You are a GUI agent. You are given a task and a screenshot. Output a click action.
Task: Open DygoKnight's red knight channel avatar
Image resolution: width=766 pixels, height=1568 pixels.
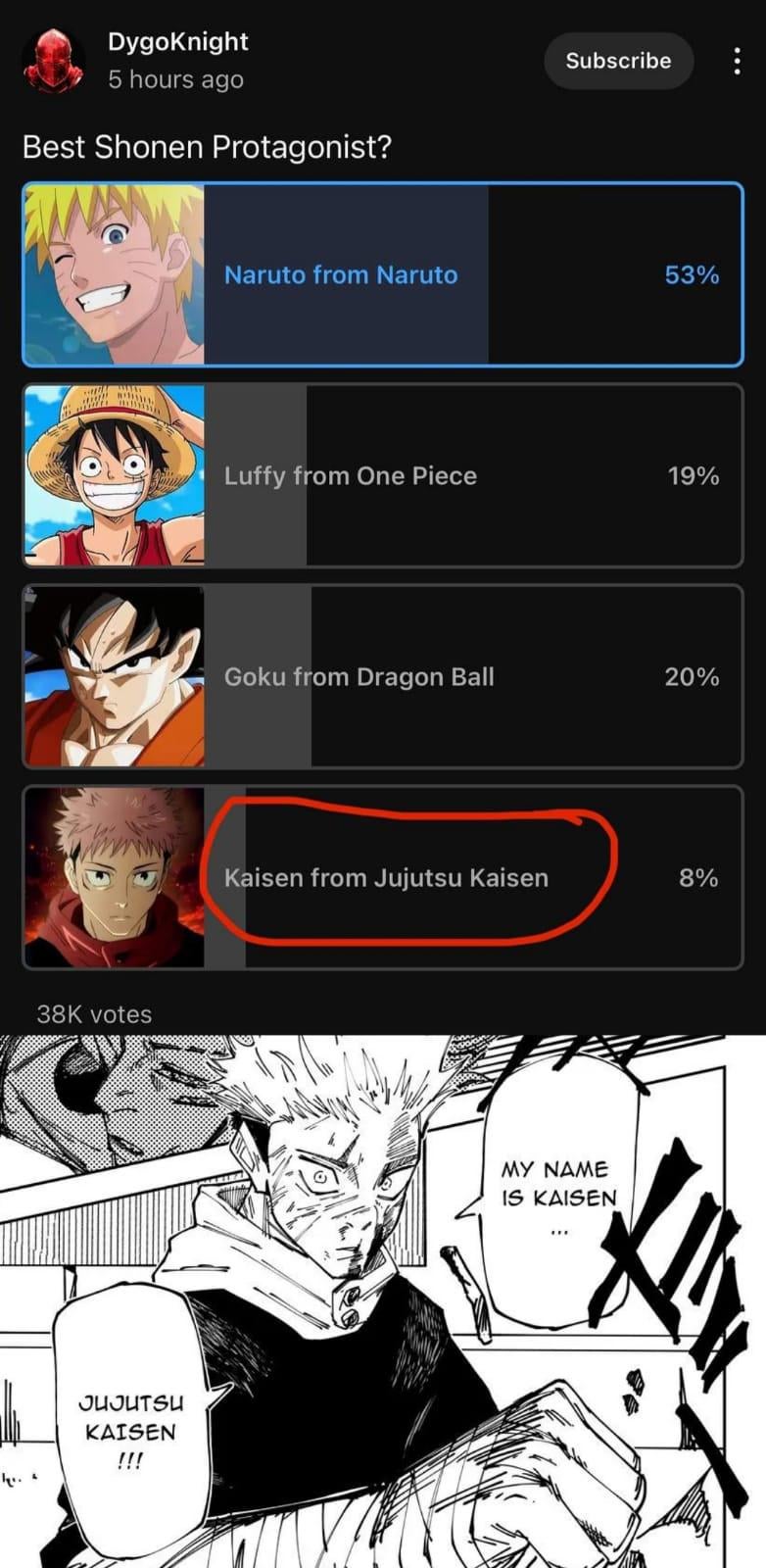53,61
